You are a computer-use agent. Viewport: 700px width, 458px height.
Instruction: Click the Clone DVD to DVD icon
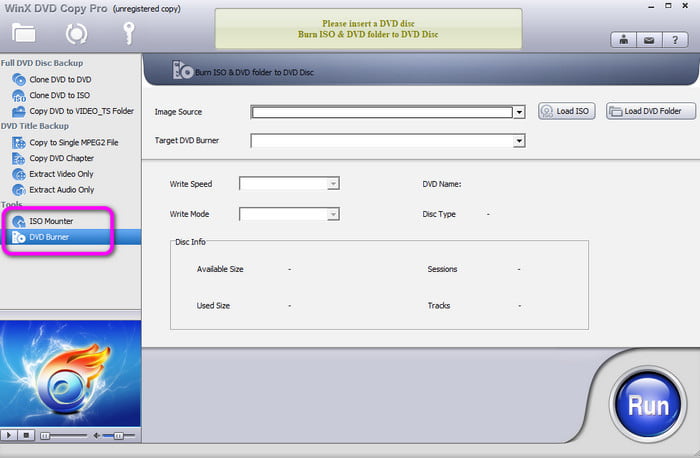(19, 79)
